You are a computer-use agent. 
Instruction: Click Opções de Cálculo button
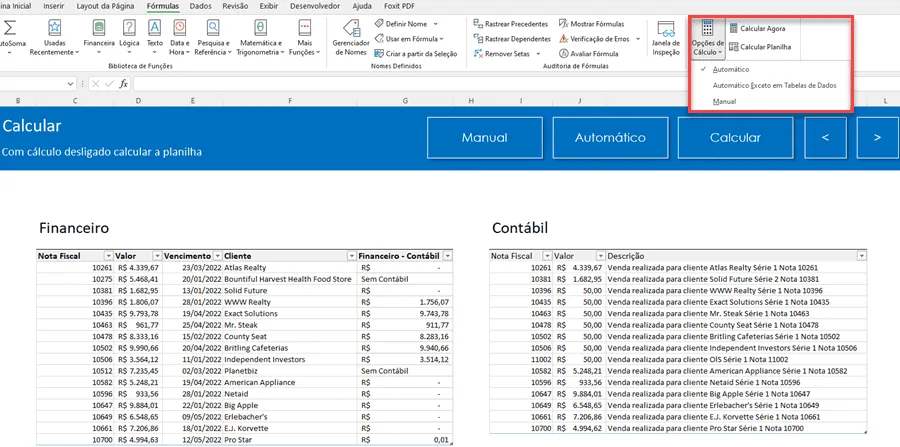(708, 38)
